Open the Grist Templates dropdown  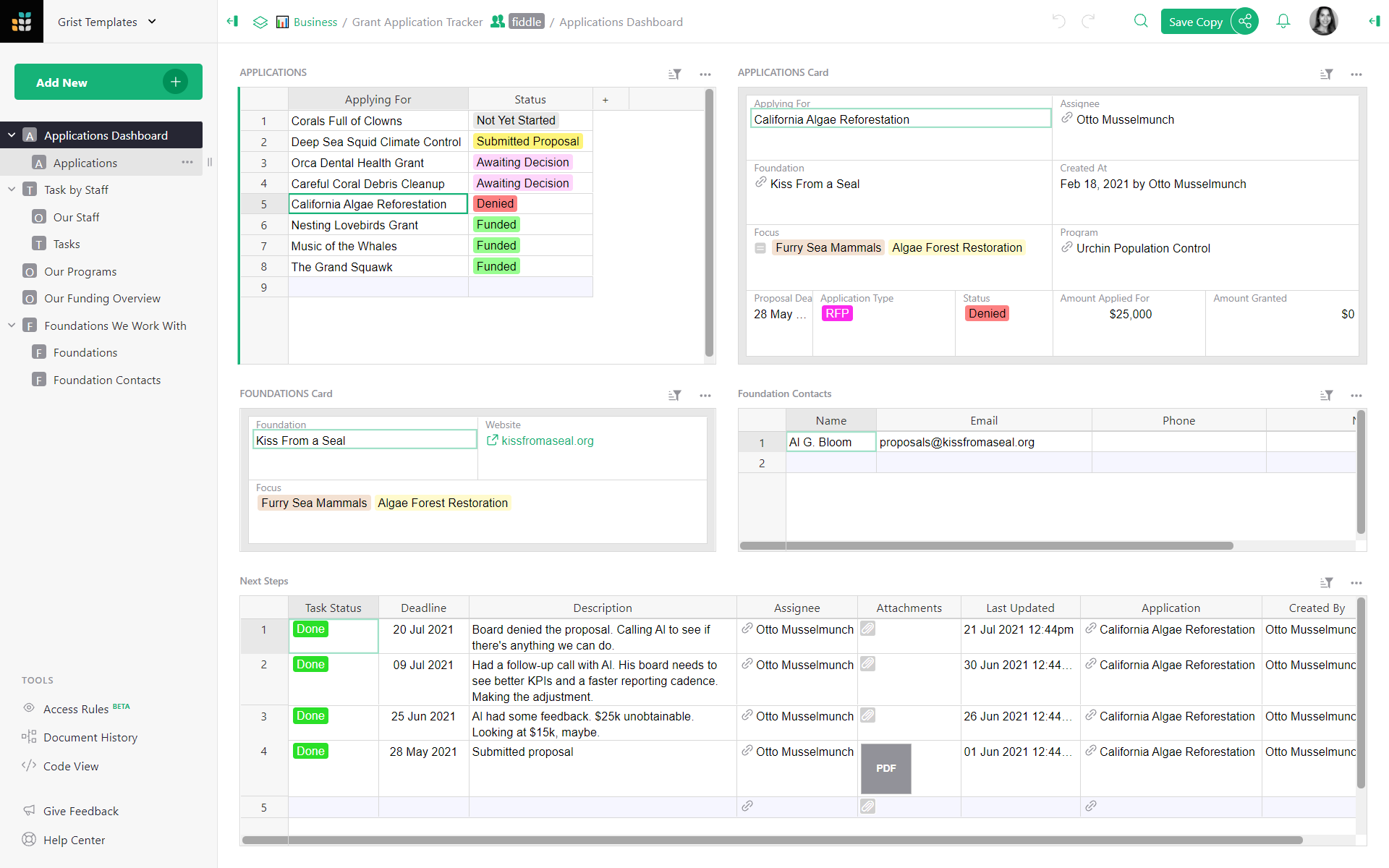point(107,21)
